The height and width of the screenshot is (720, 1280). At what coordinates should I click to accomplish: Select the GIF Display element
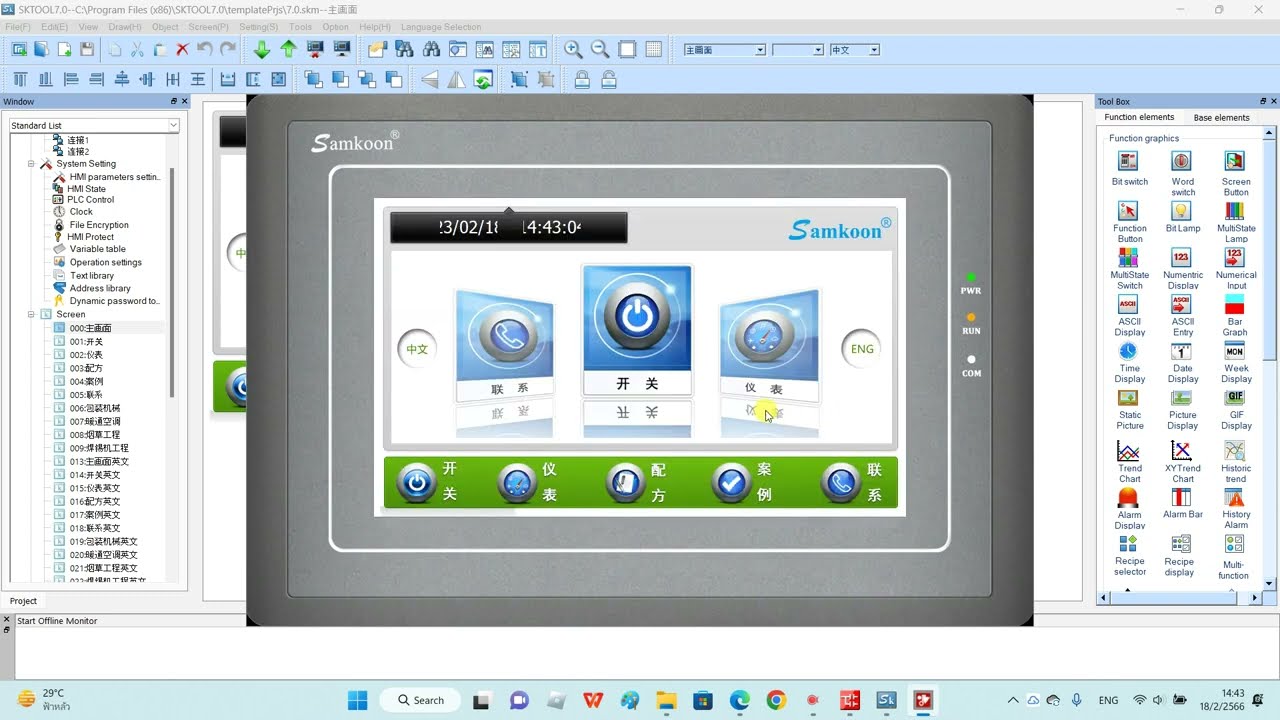pyautogui.click(x=1235, y=409)
